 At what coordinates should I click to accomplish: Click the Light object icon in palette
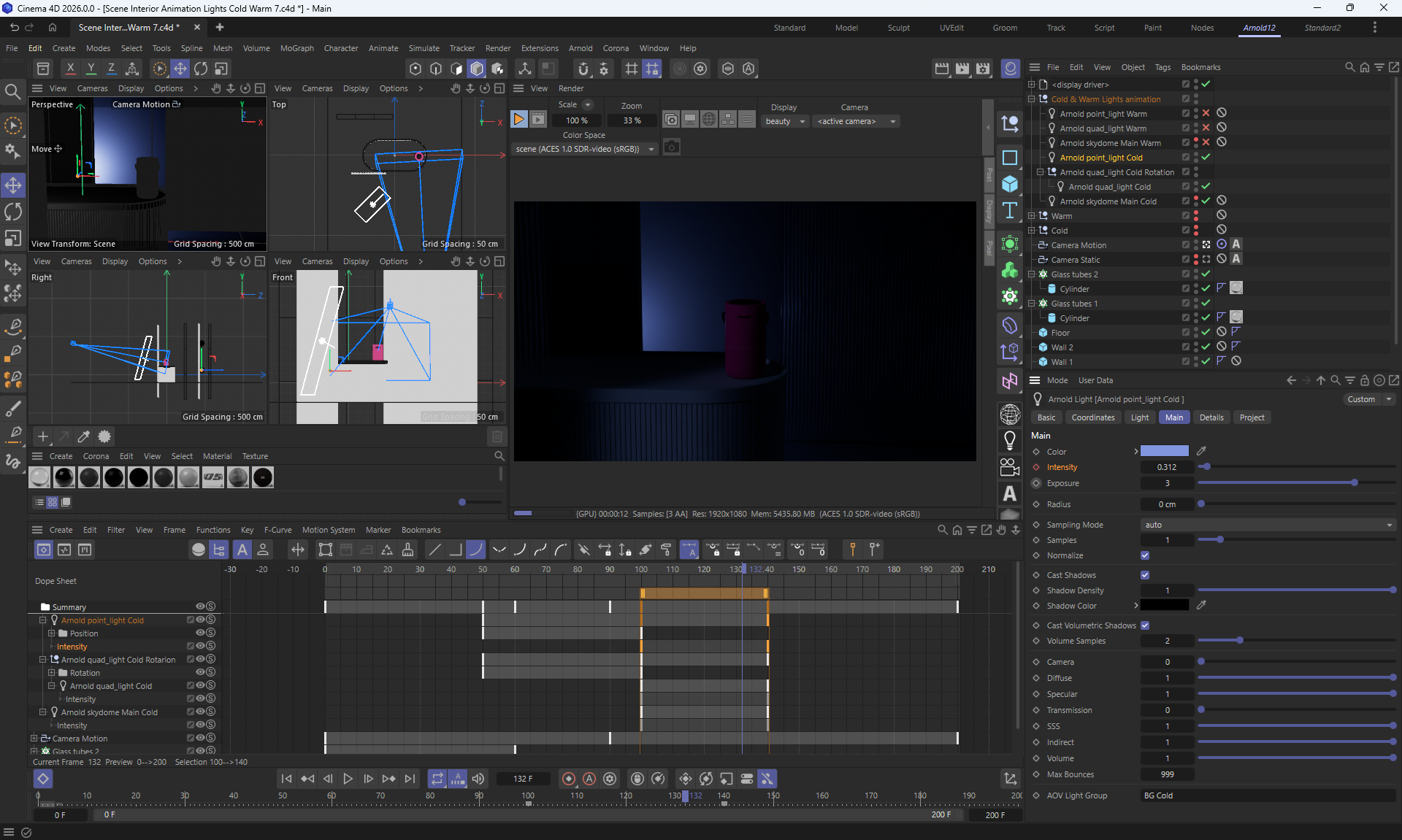point(1010,440)
